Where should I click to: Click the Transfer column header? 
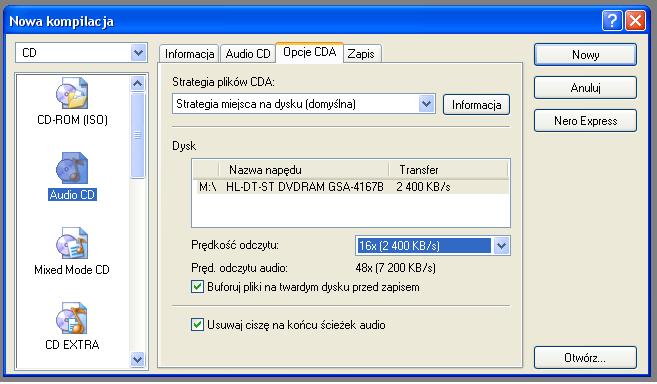(448, 170)
